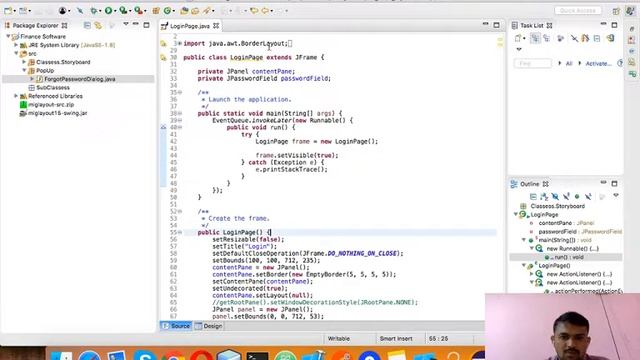The image size is (640, 360).
Task: Click the Open Task icon in toolbar
Action: click(196, 11)
